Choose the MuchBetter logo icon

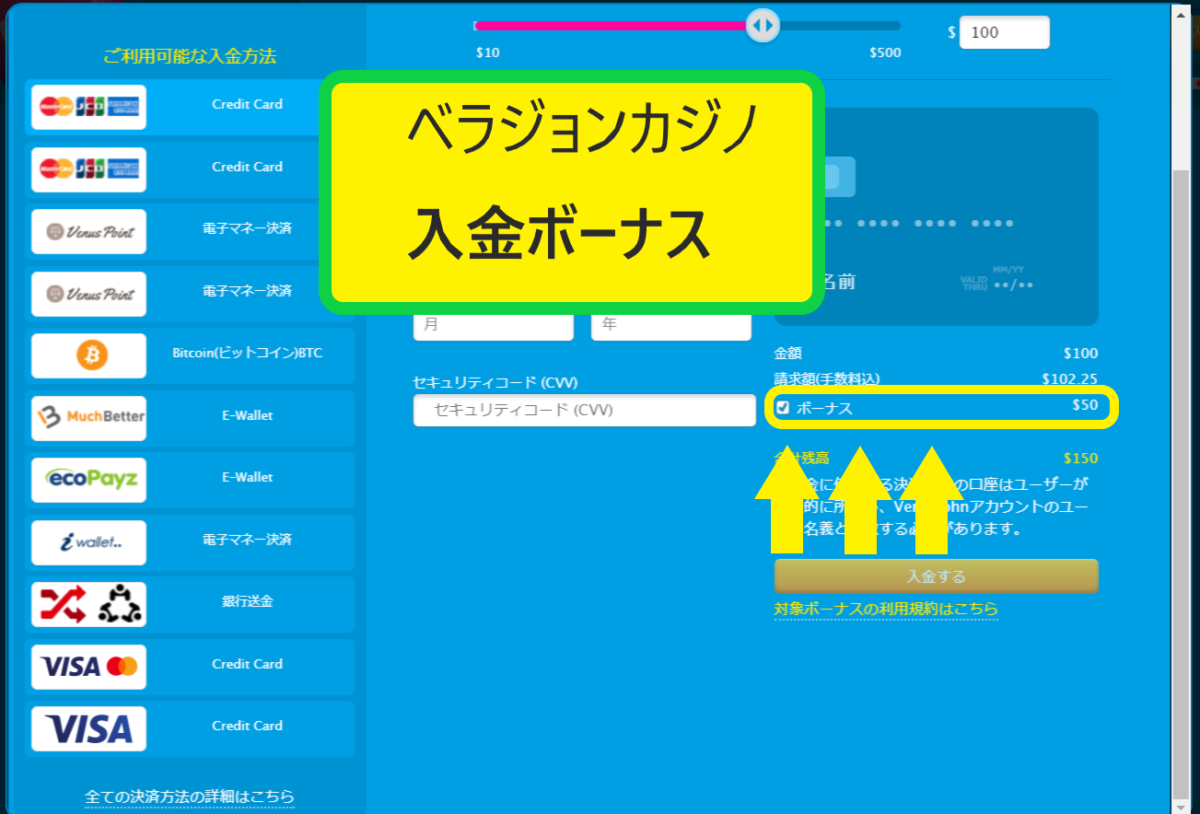(89, 417)
